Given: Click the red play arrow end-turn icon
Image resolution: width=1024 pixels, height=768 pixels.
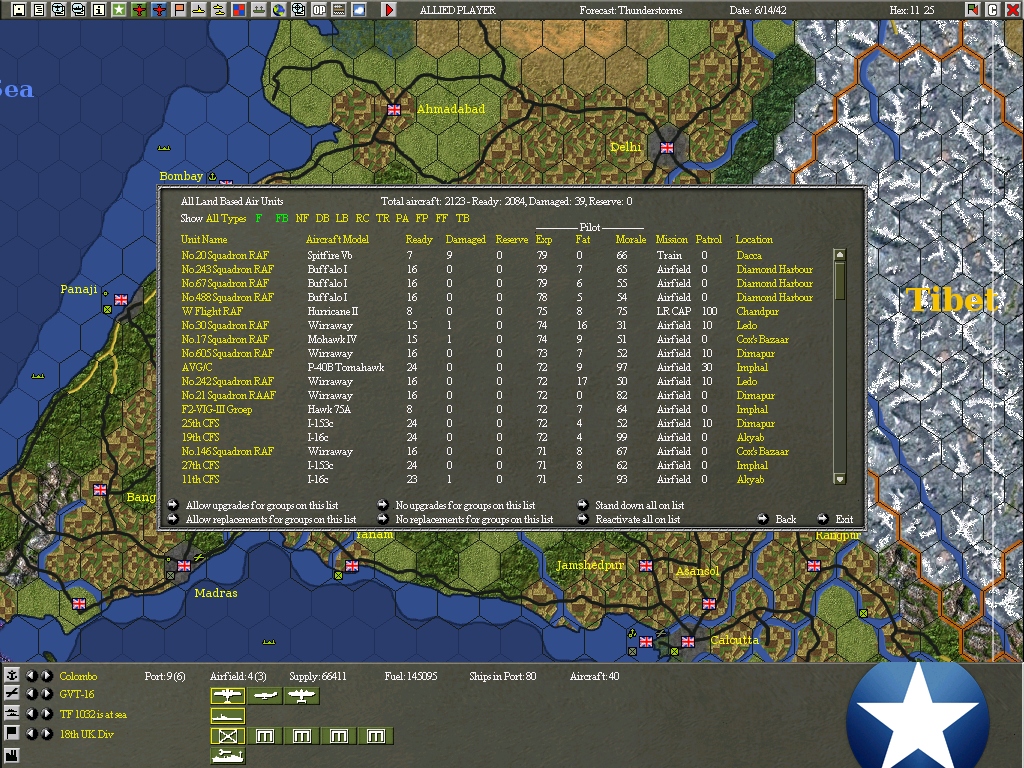Looking at the screenshot, I should tap(389, 9).
